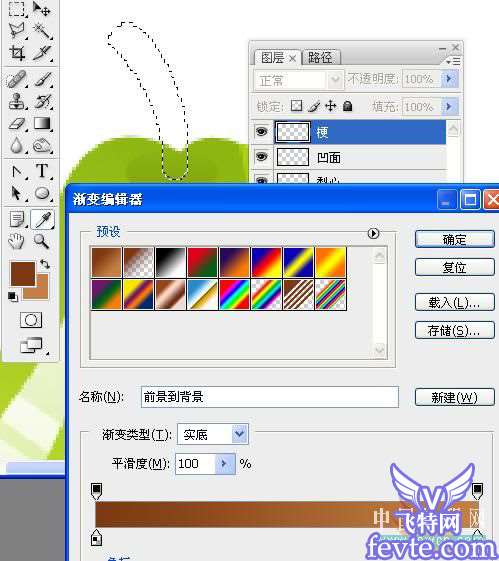Open the 正常 blend mode dropdown

click(299, 80)
